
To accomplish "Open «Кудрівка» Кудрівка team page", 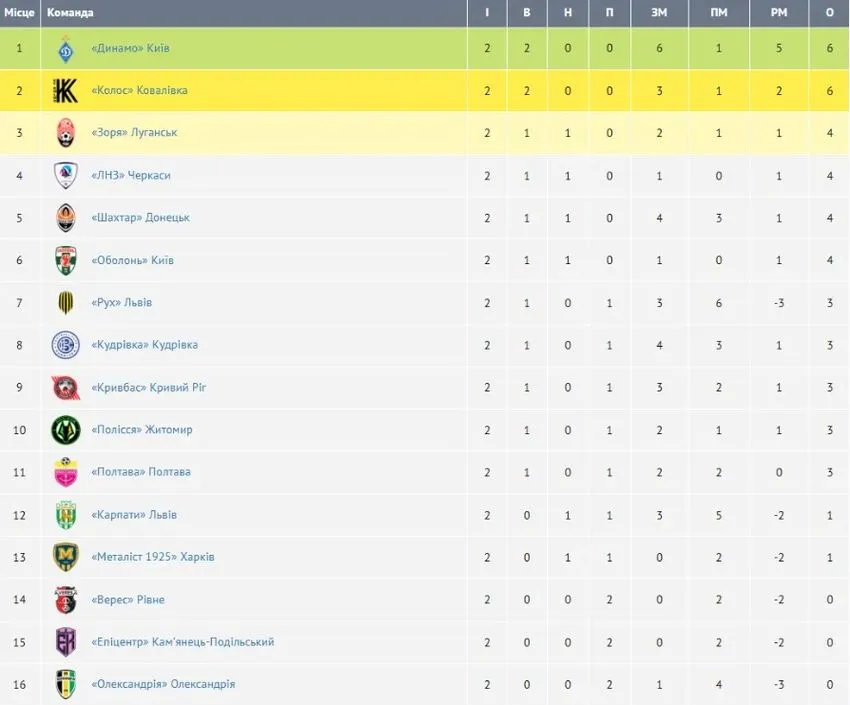I will click(144, 345).
